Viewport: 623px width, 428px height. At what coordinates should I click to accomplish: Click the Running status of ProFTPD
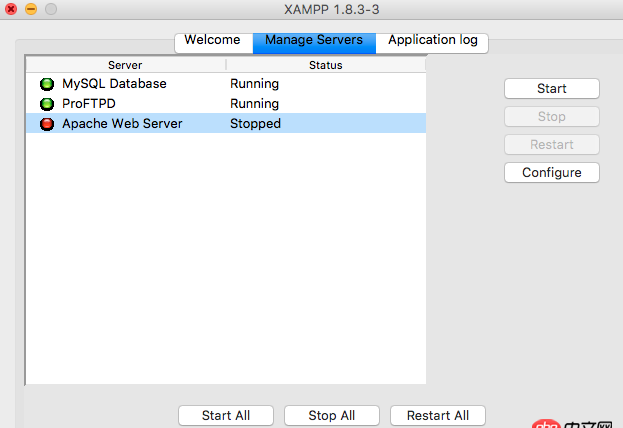tap(254, 104)
